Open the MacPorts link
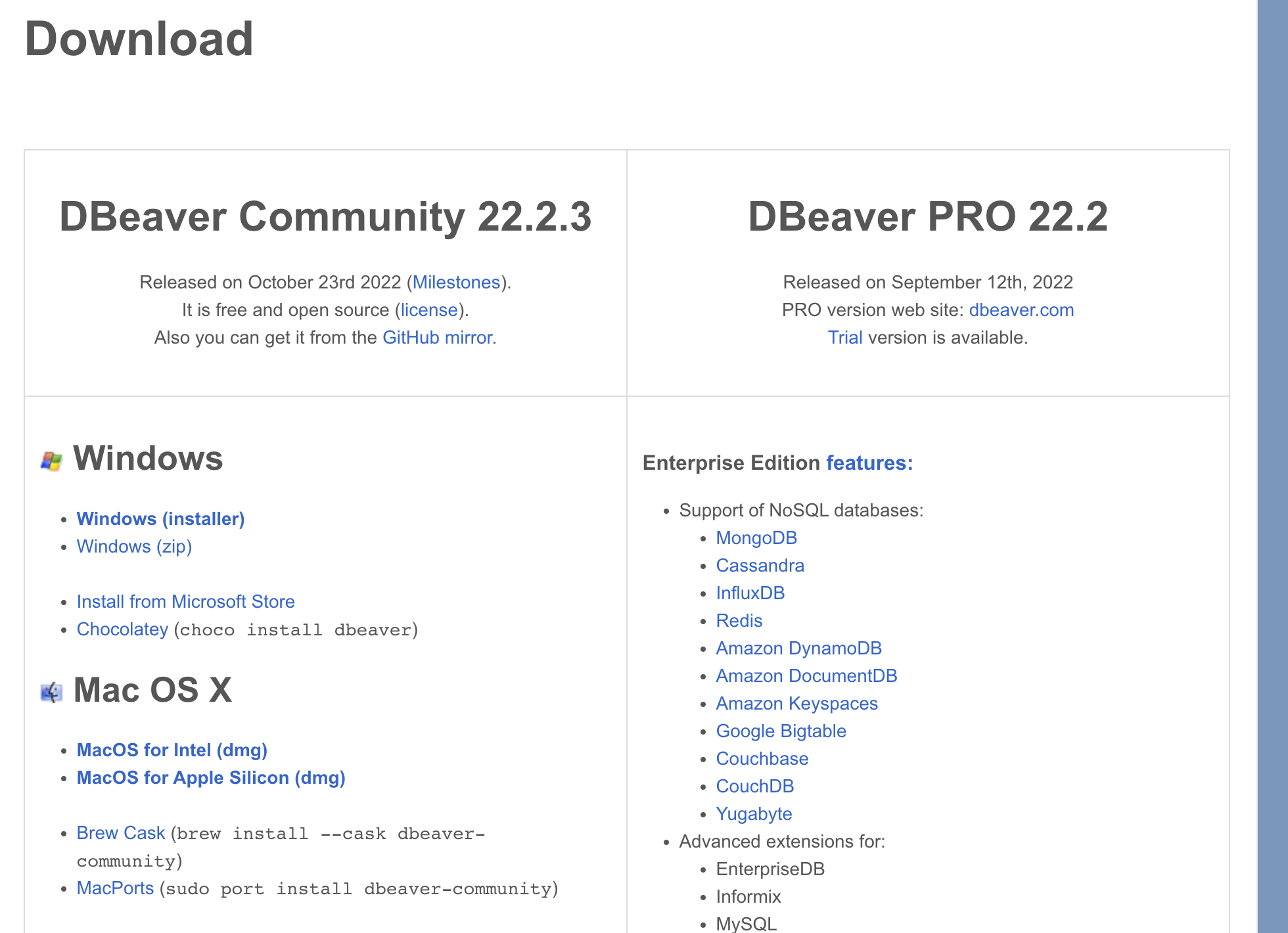This screenshot has width=1288, height=933. coord(115,888)
